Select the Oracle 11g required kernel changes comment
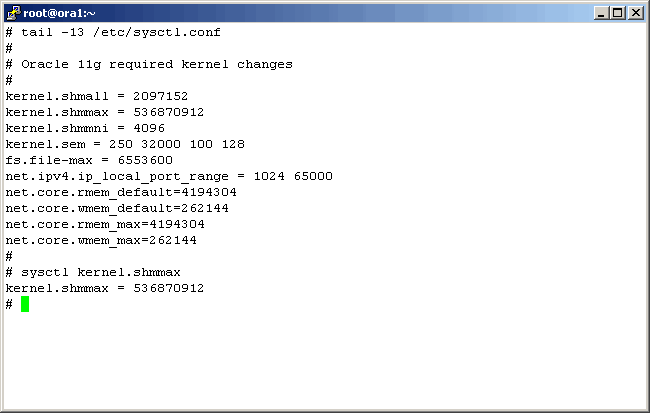The width and height of the screenshot is (650, 413). coord(156,64)
